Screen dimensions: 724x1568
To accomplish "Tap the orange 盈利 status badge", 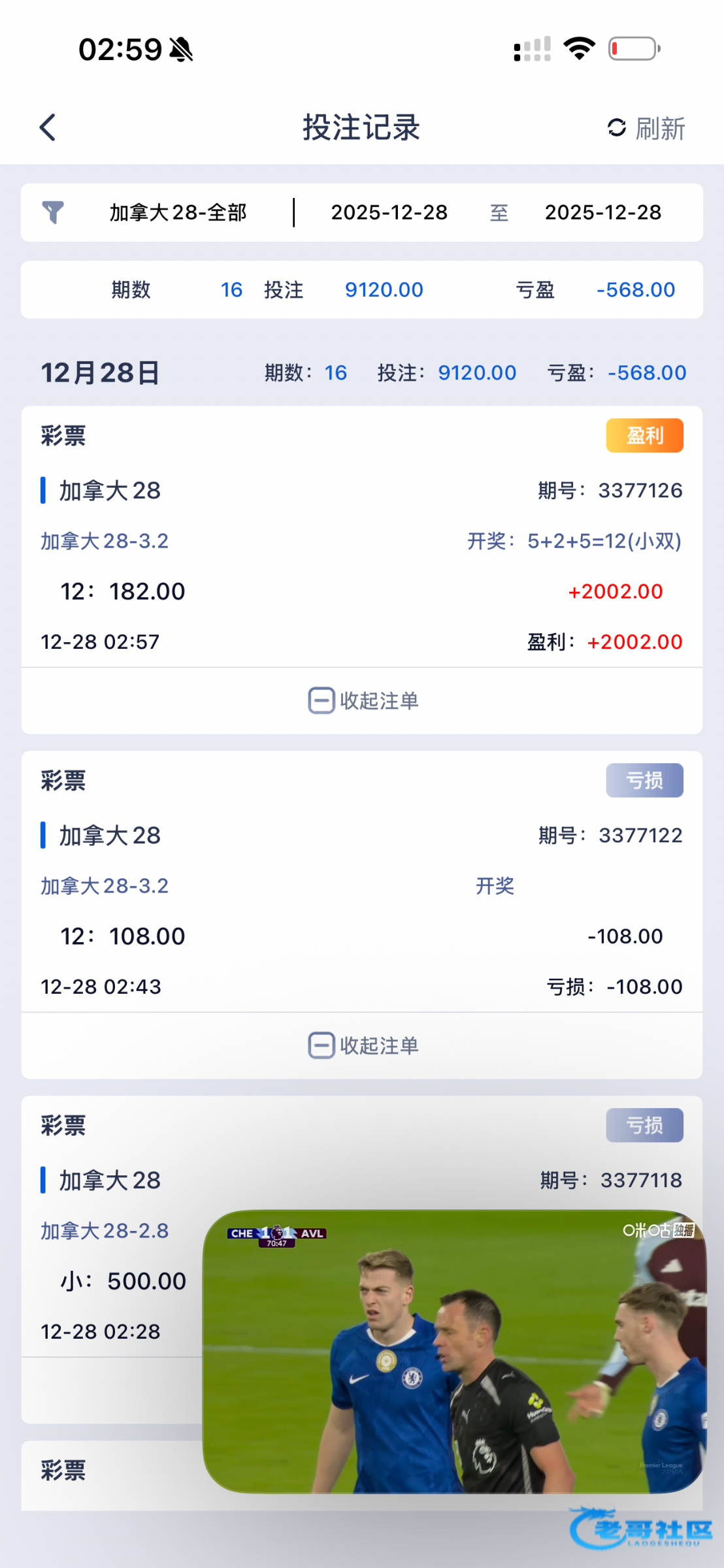I will [x=644, y=435].
